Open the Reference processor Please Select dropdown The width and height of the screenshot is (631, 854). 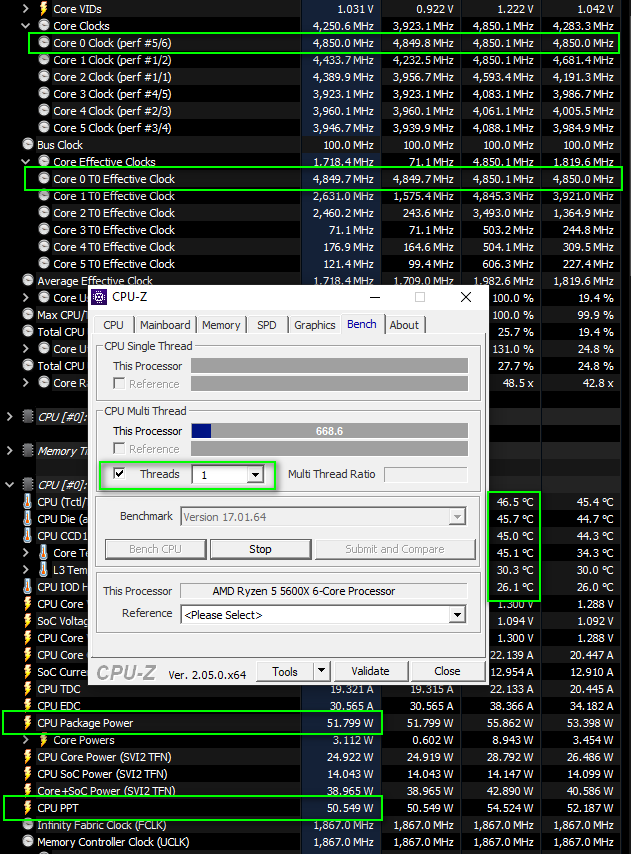coord(457,615)
